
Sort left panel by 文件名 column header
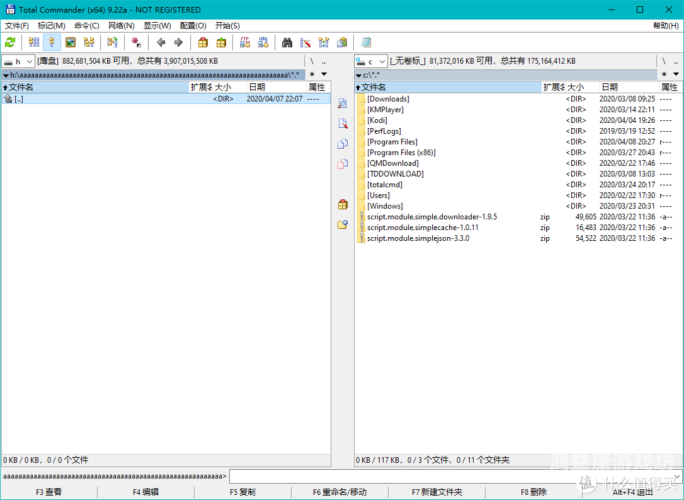[96, 87]
